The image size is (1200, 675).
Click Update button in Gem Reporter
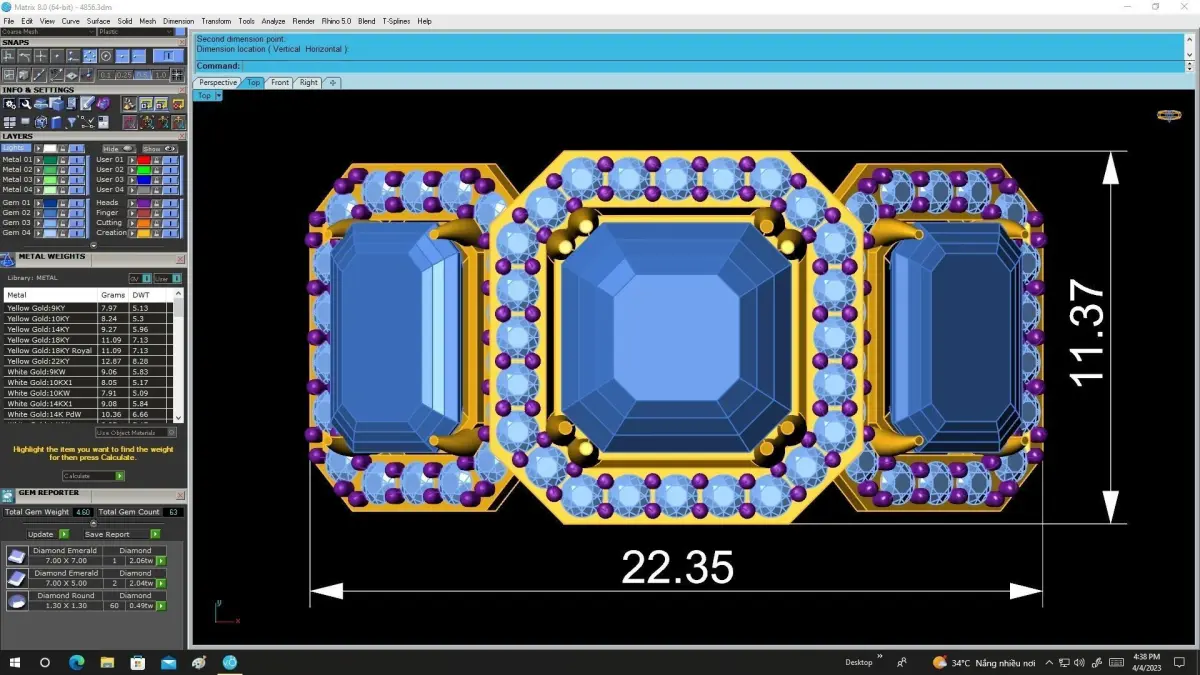[x=48, y=534]
